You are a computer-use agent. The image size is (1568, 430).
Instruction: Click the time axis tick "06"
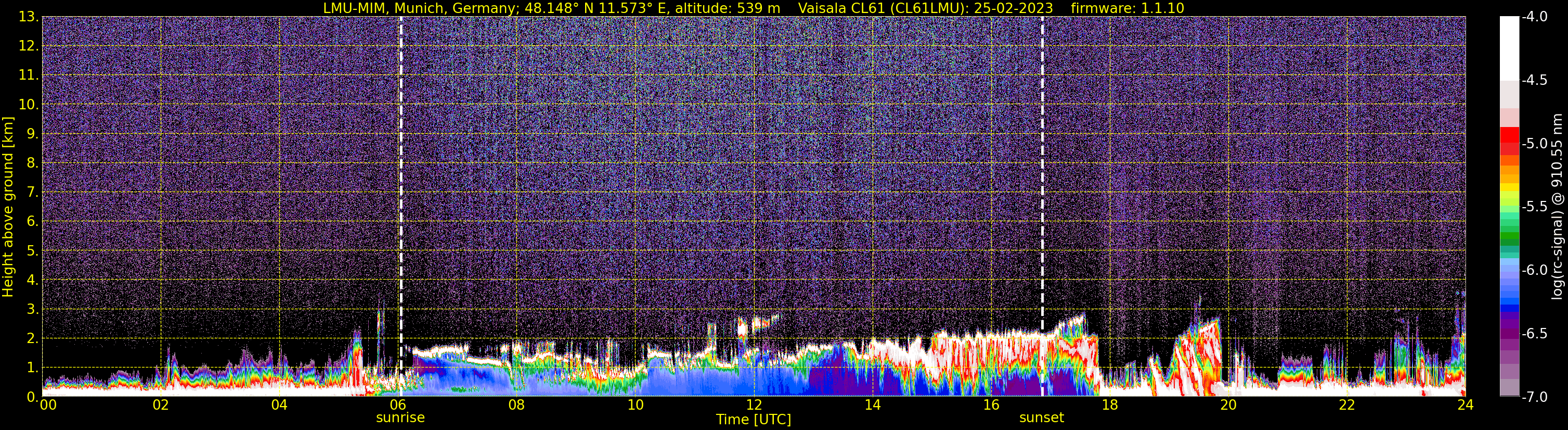tap(398, 405)
